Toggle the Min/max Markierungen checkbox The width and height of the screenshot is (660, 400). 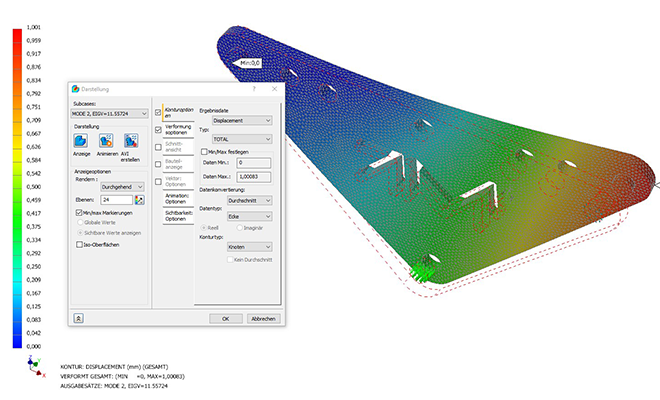coord(79,213)
